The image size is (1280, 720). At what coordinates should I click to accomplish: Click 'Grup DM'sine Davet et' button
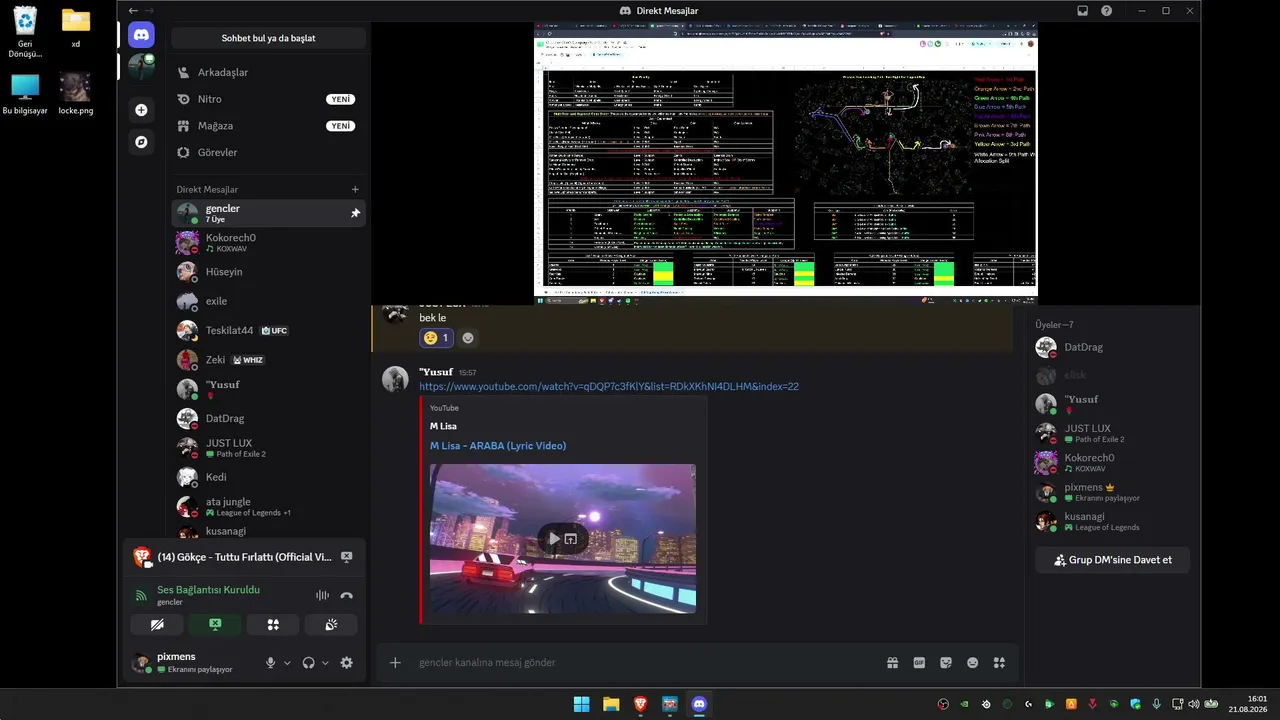coord(1112,560)
